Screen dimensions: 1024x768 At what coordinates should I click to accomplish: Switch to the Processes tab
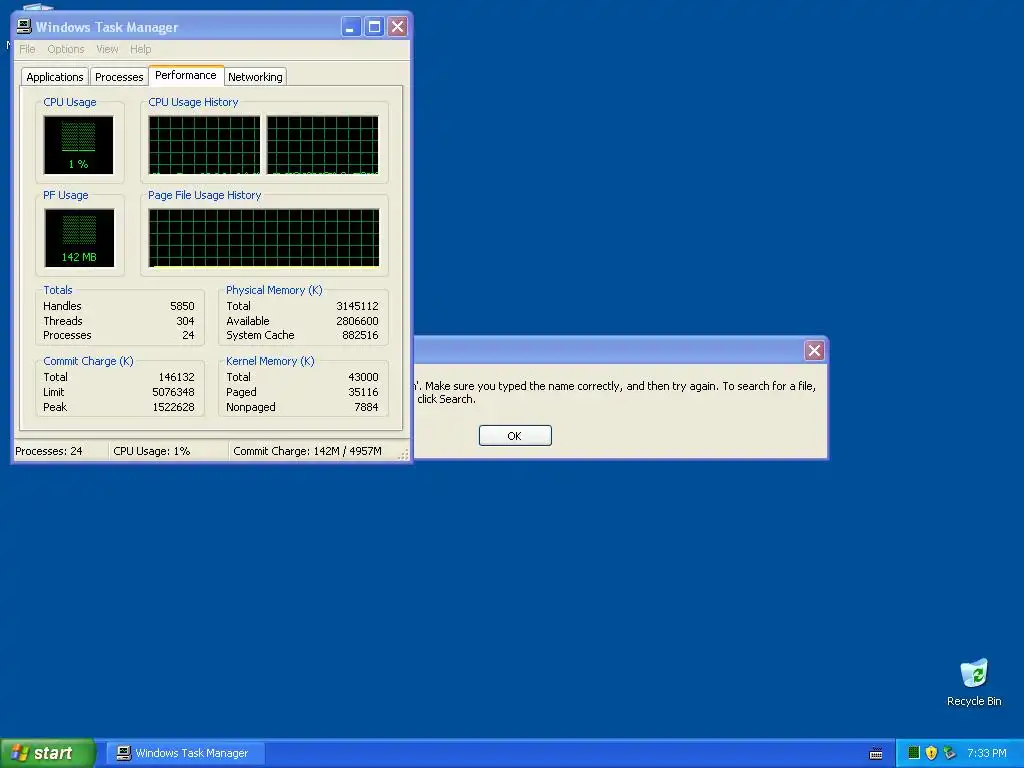point(119,76)
